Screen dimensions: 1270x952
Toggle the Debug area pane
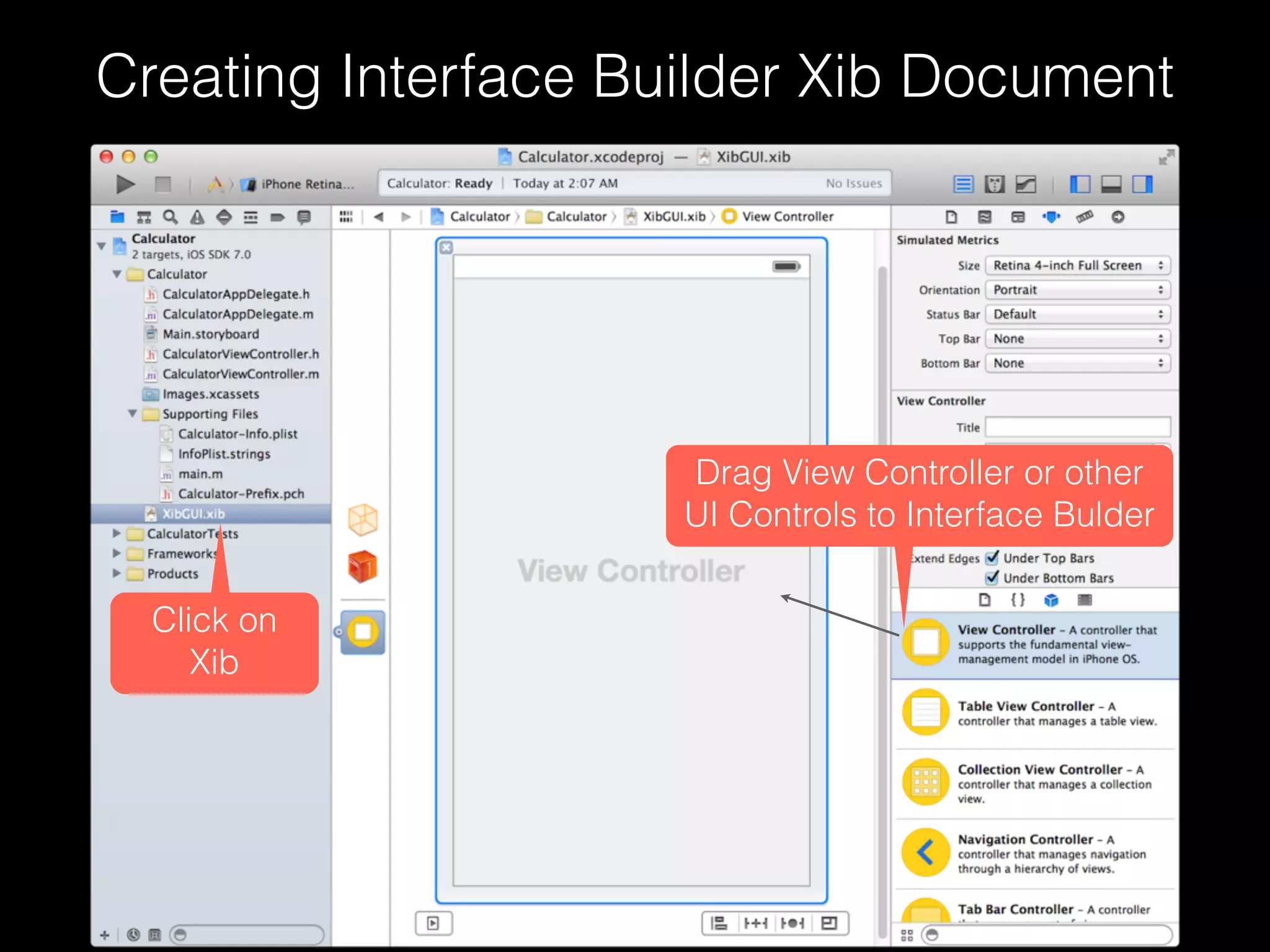1111,184
